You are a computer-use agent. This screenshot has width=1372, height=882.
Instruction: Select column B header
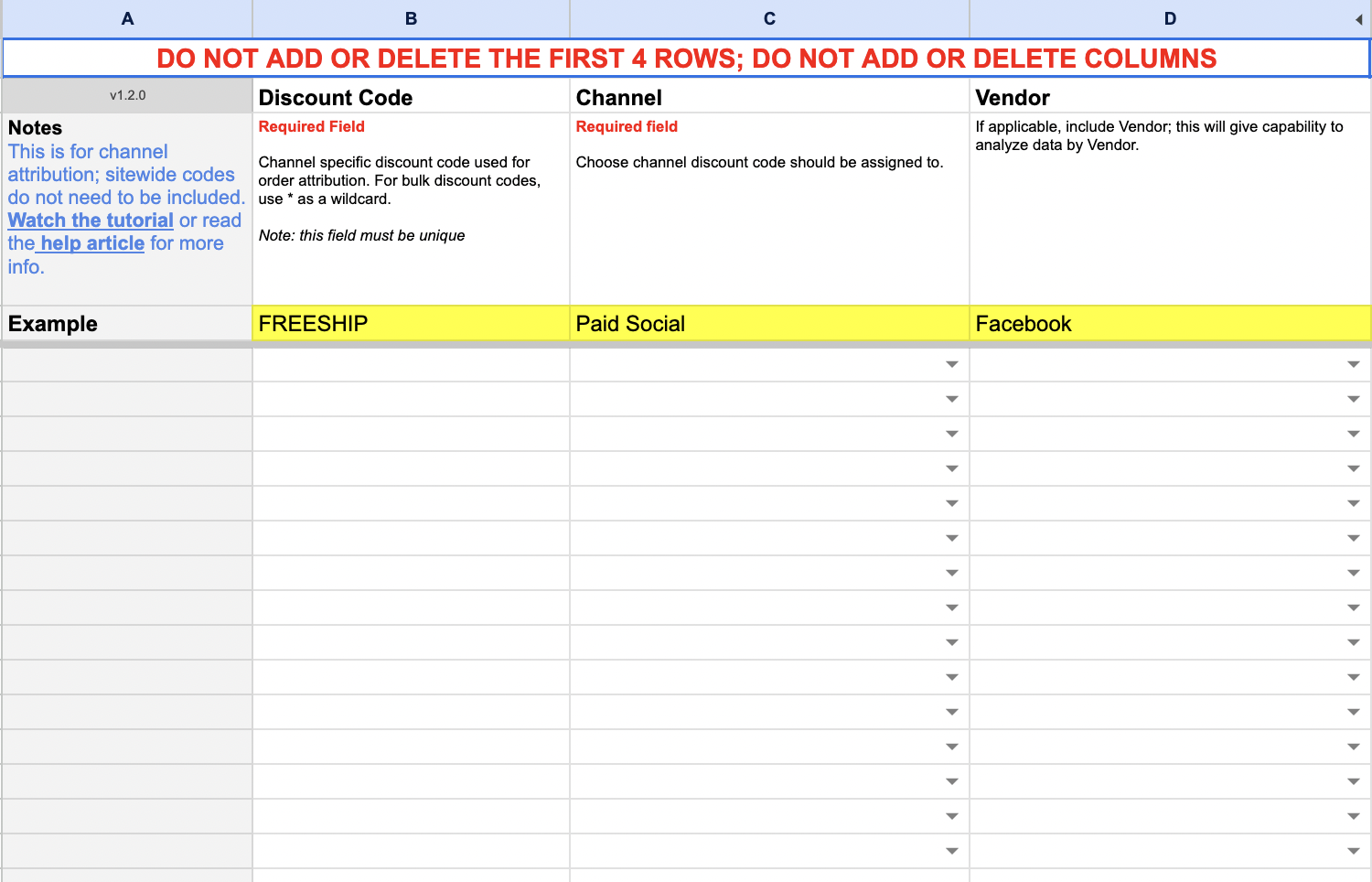coord(411,18)
